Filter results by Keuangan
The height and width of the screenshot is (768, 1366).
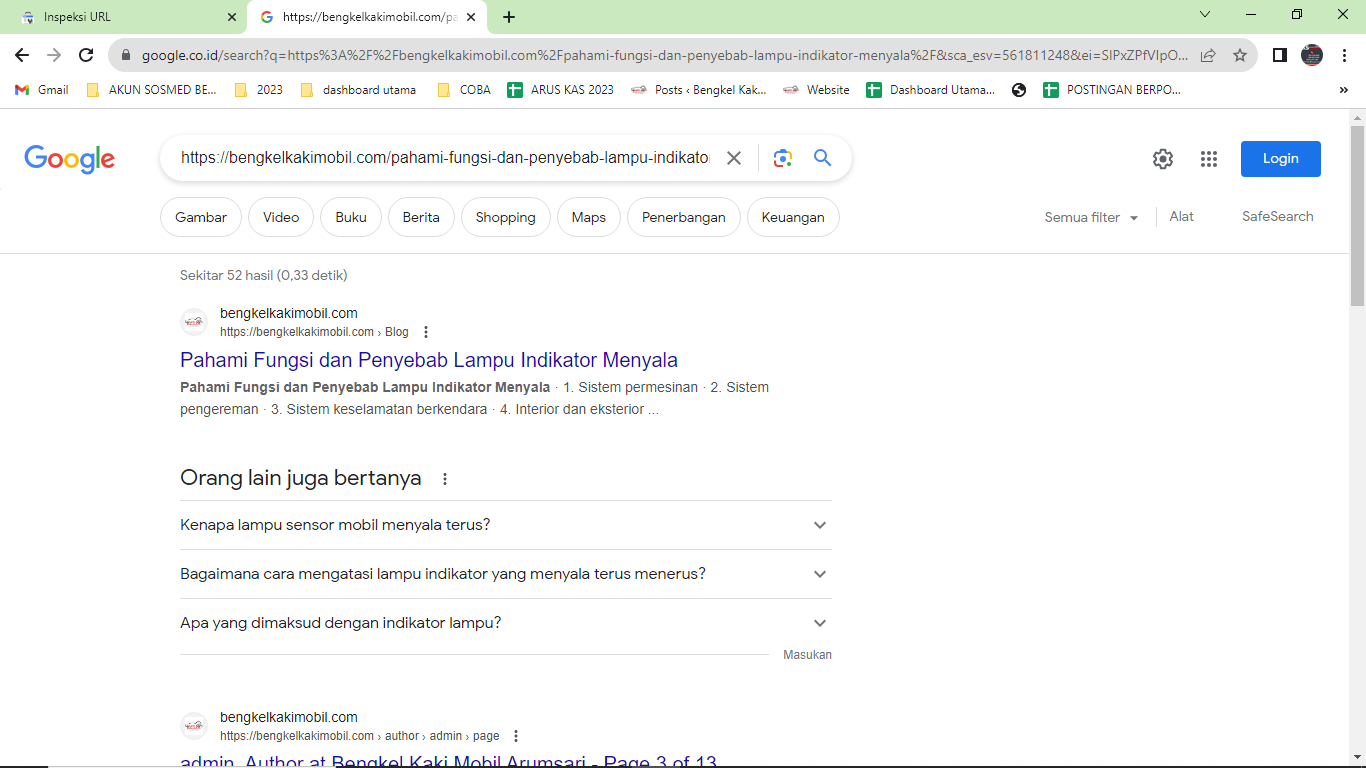coord(793,217)
